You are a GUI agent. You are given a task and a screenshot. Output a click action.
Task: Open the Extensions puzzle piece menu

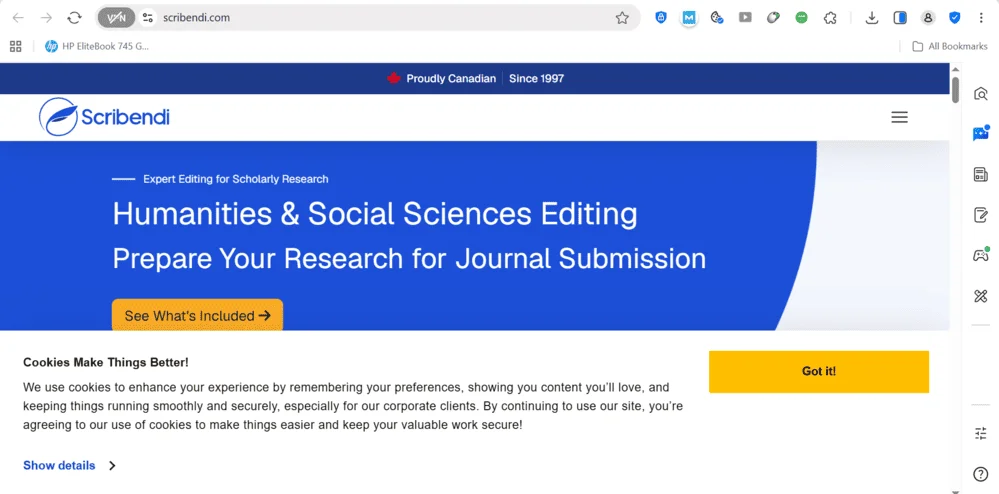(830, 18)
